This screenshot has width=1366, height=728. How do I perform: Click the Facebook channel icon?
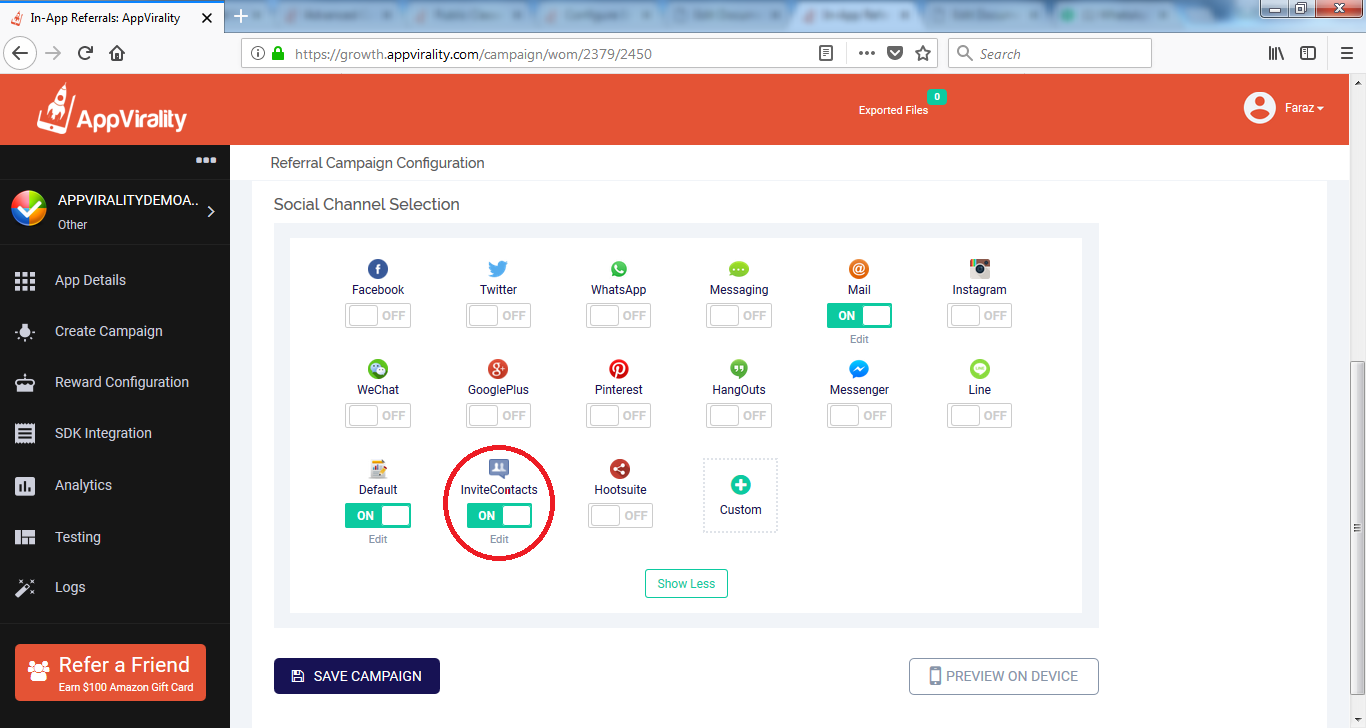(x=378, y=269)
